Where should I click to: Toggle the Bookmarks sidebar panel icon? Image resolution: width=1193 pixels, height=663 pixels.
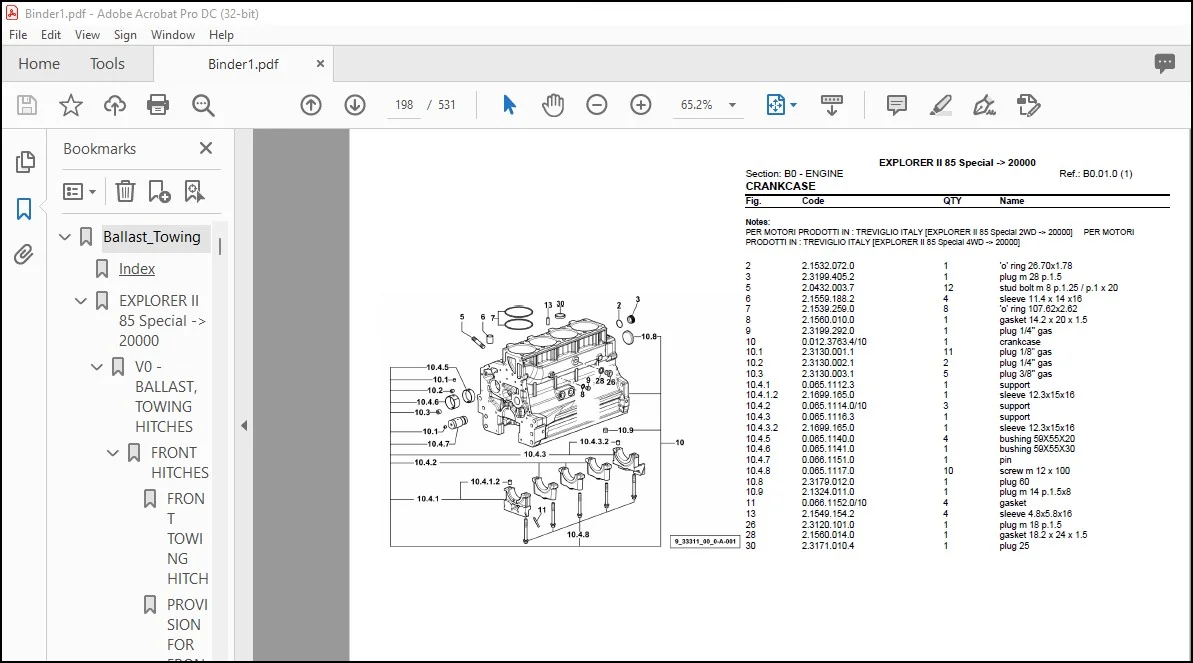click(24, 209)
